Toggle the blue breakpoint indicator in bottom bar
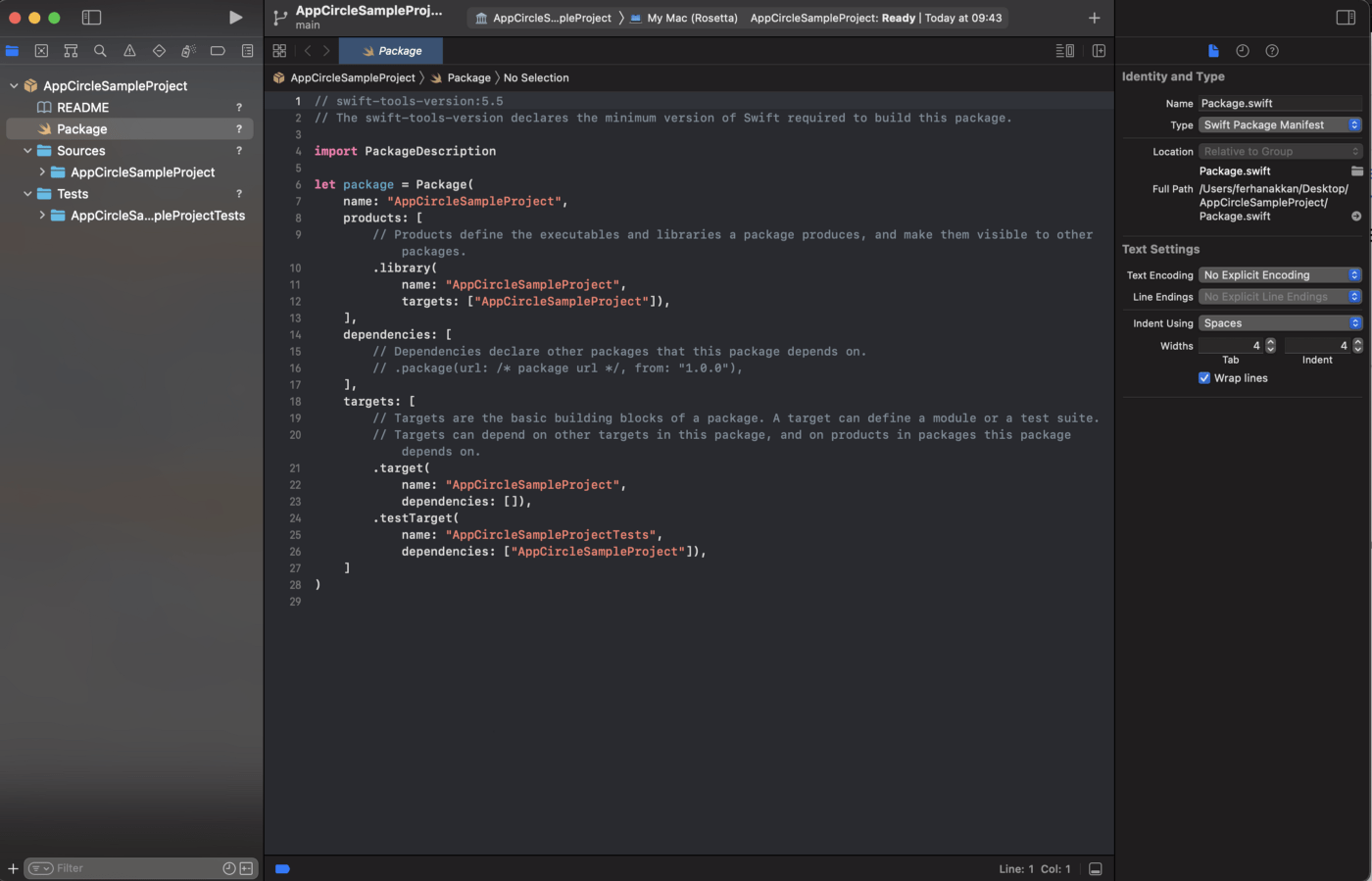 [282, 869]
